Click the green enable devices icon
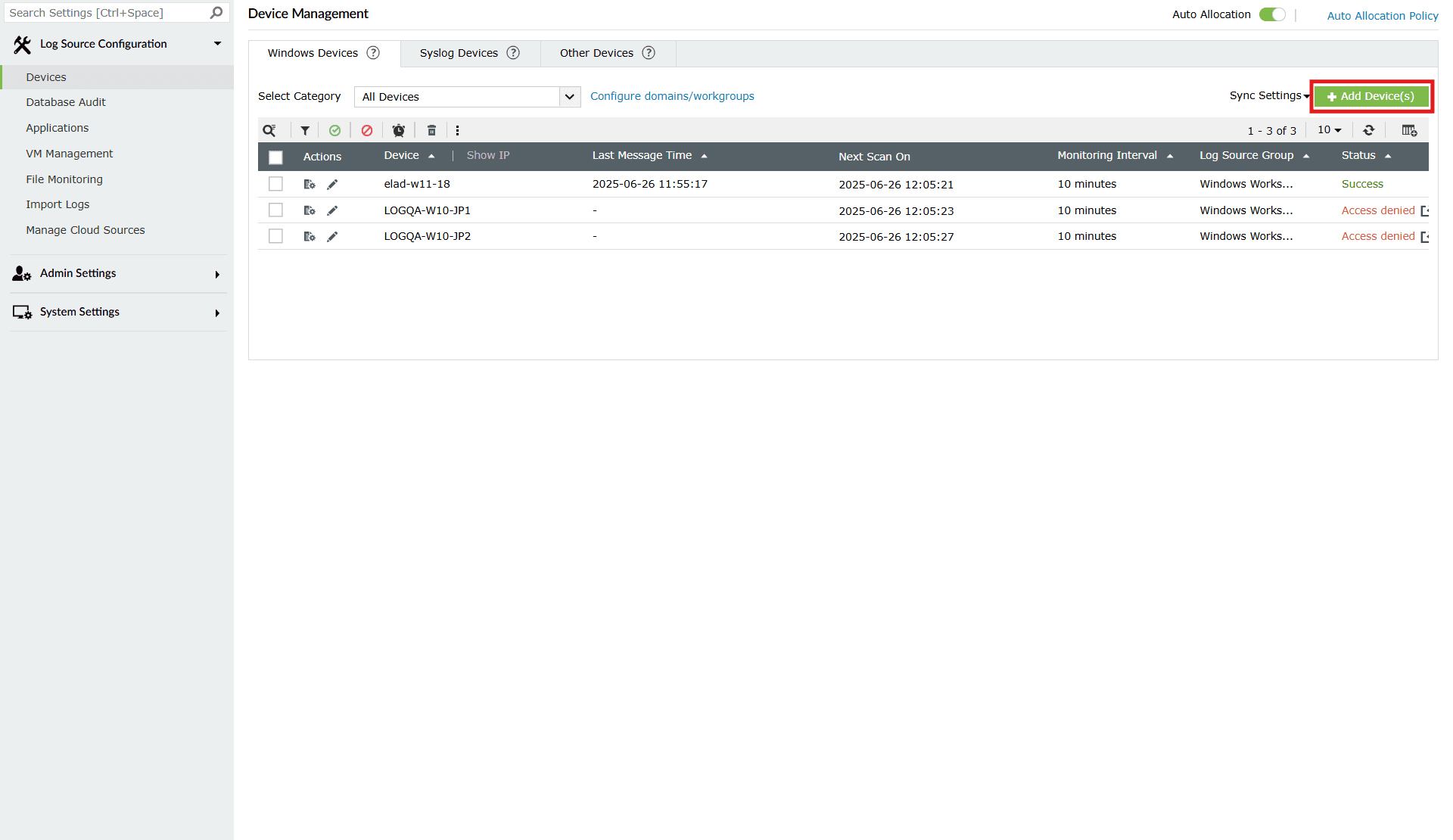This screenshot has height=840, width=1453. (335, 130)
